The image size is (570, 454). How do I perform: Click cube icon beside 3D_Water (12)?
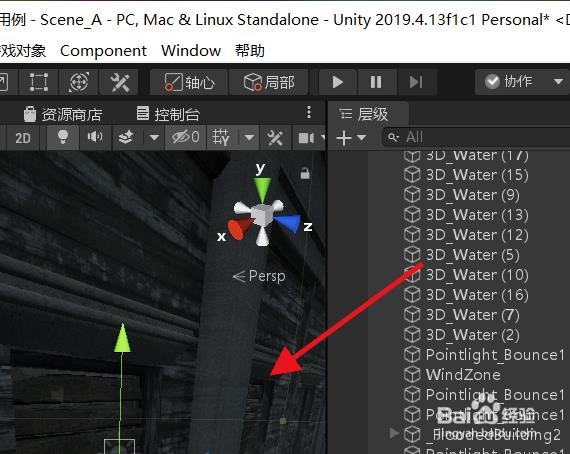point(412,235)
